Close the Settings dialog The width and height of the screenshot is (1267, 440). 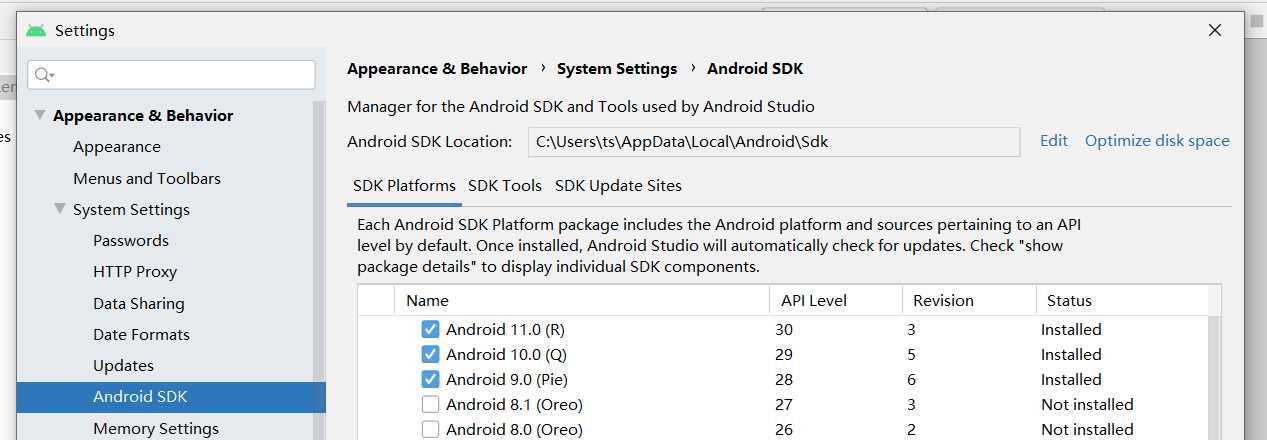(1215, 30)
